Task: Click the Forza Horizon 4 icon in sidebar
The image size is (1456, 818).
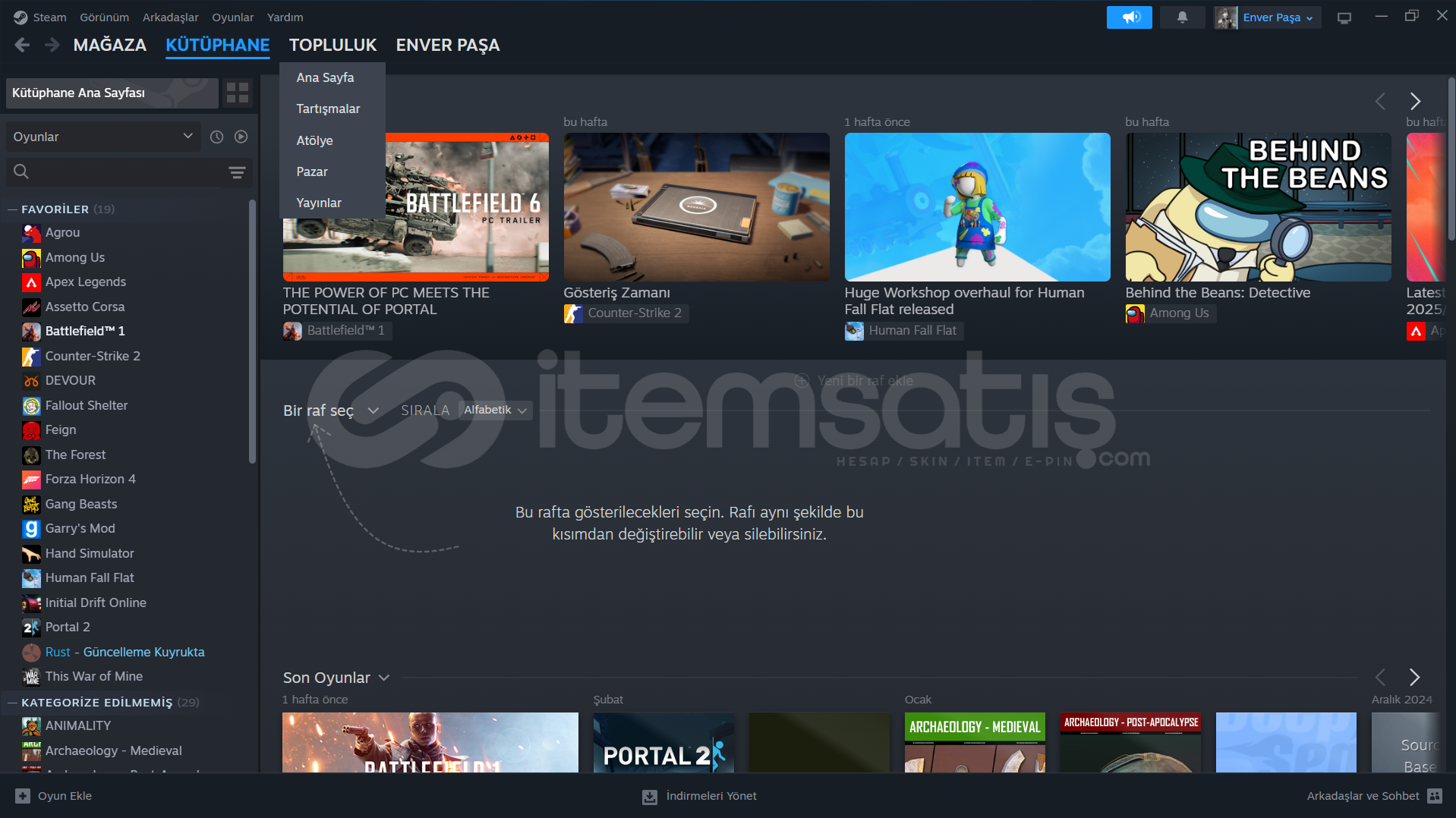Action: [31, 480]
